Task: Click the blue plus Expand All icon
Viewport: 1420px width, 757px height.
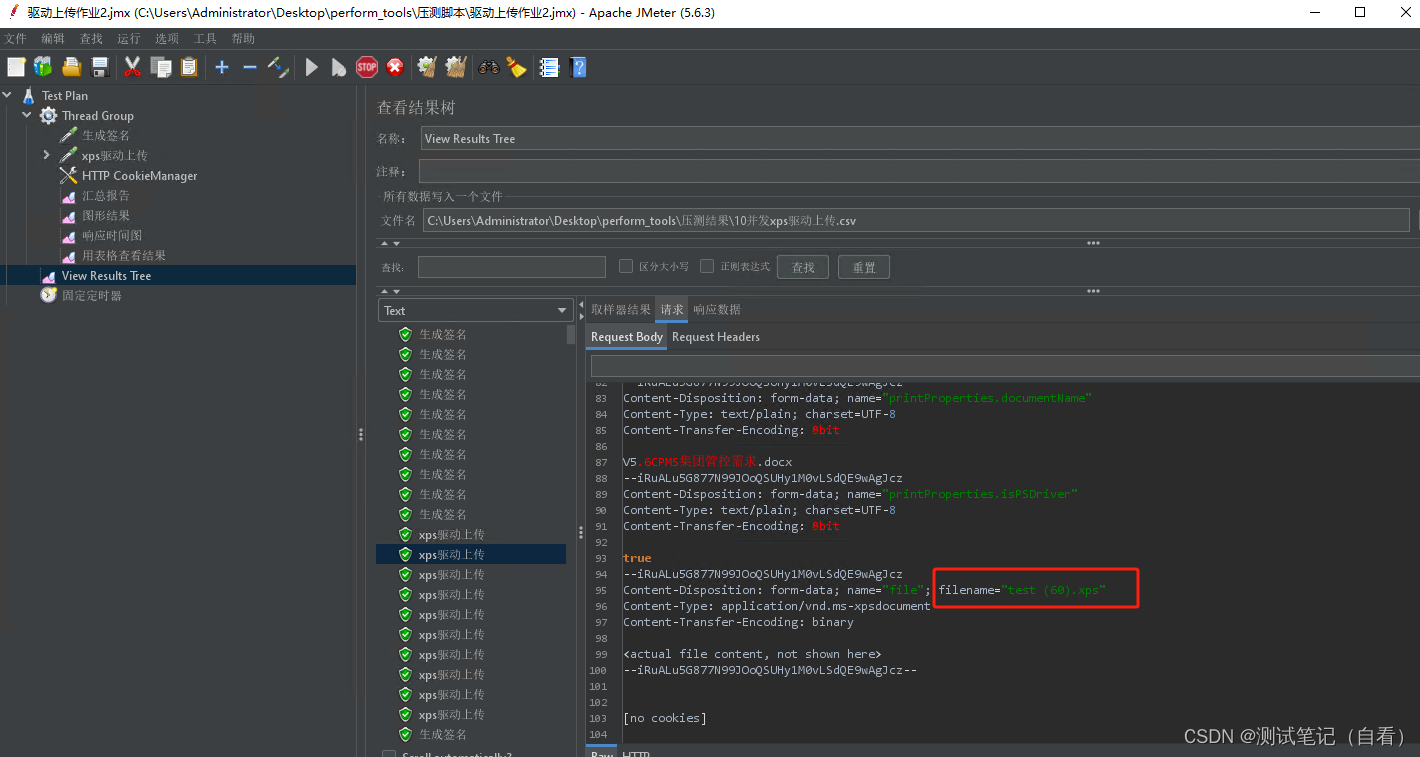Action: point(222,67)
